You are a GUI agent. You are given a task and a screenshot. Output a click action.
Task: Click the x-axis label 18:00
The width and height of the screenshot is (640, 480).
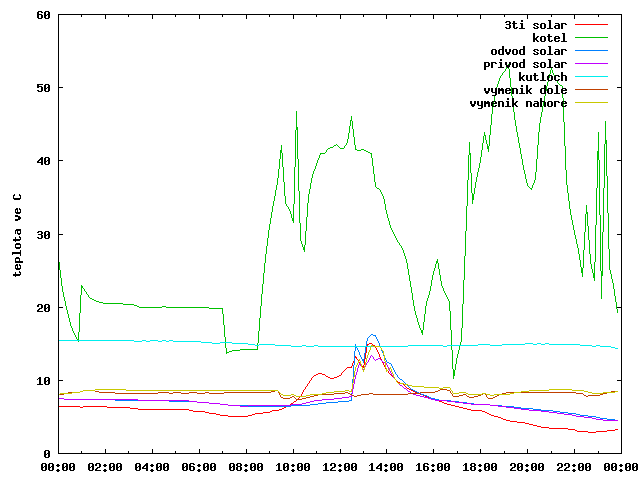click(x=480, y=467)
